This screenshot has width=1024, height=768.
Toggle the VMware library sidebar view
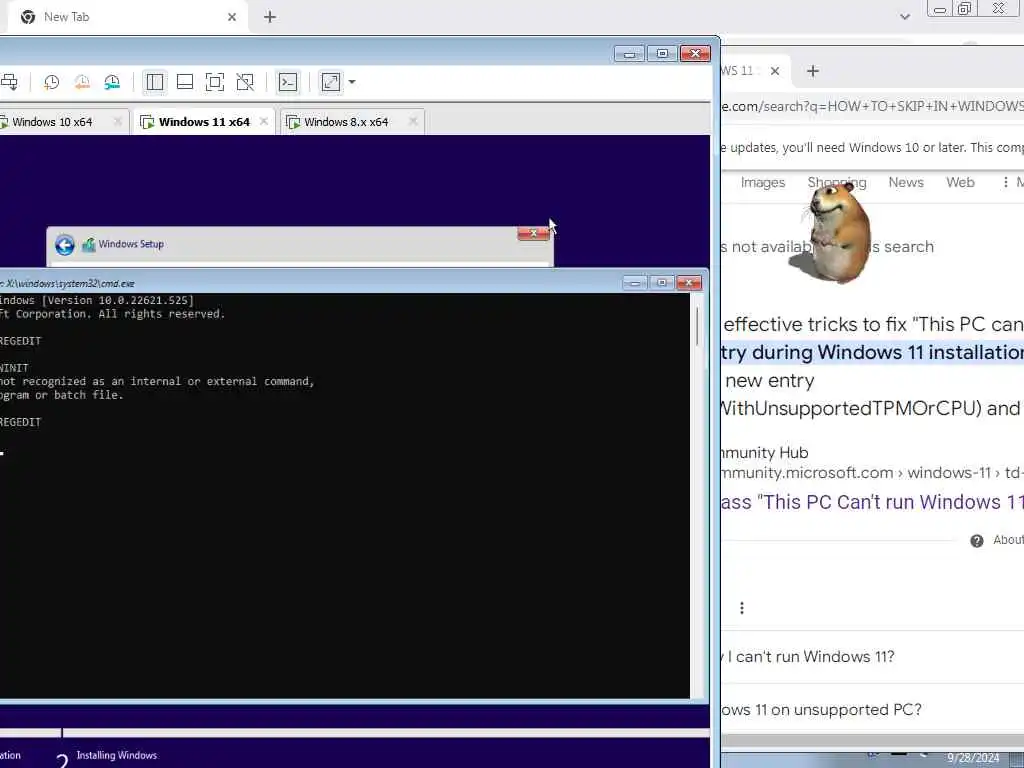tap(155, 82)
